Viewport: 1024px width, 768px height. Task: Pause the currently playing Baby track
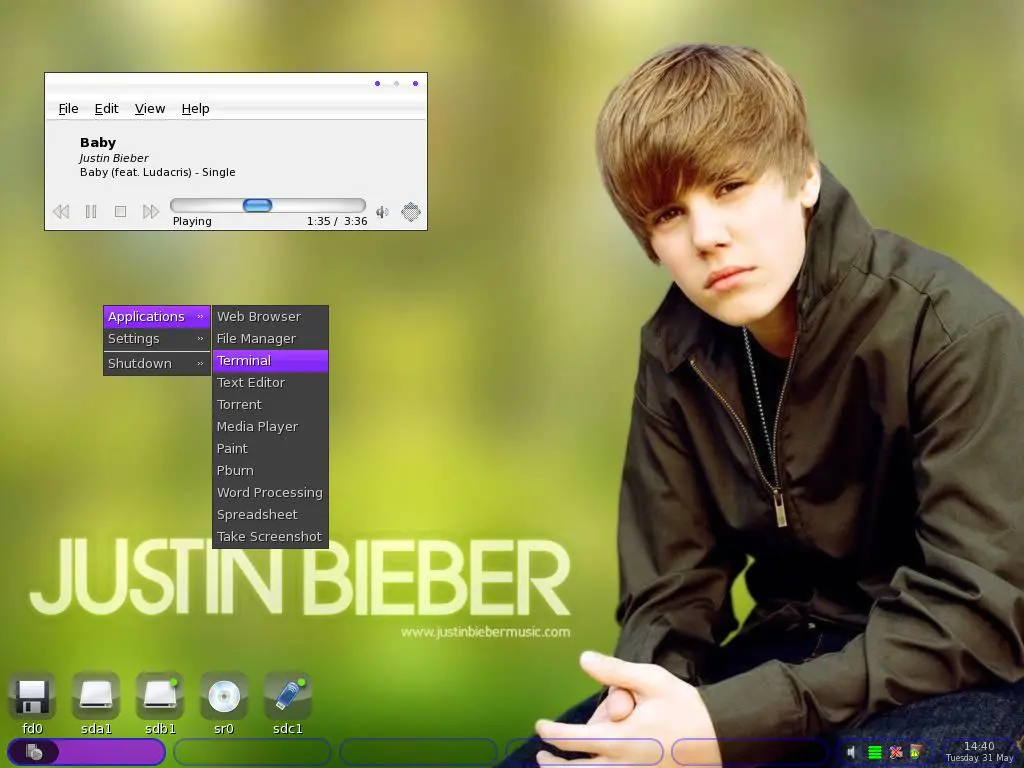coord(91,211)
